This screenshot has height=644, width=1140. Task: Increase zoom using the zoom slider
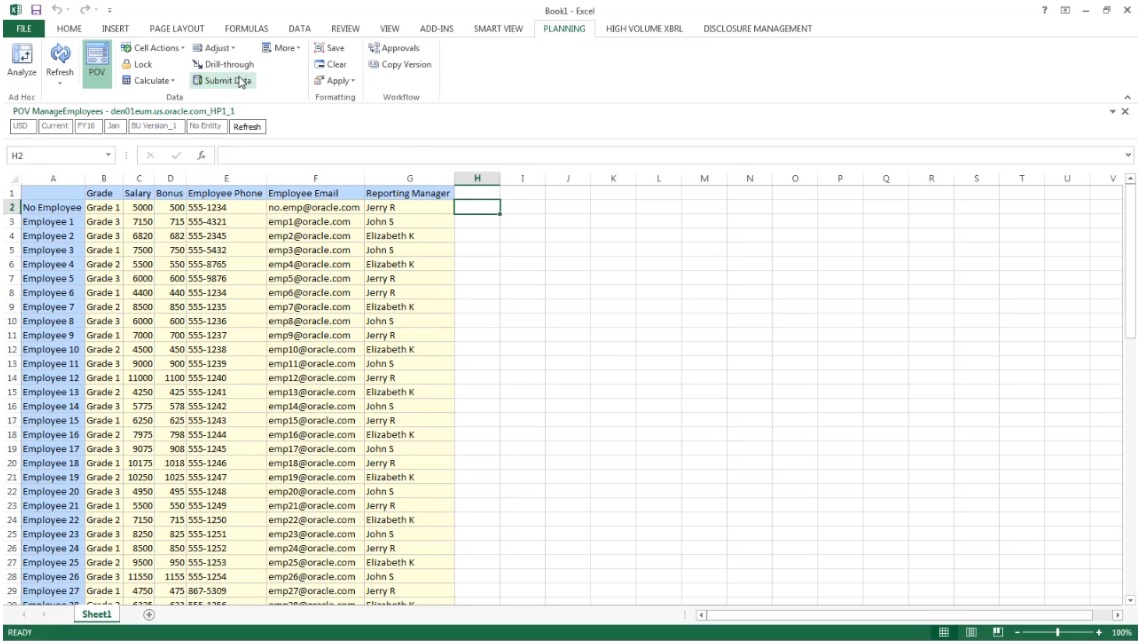[x=1099, y=632]
